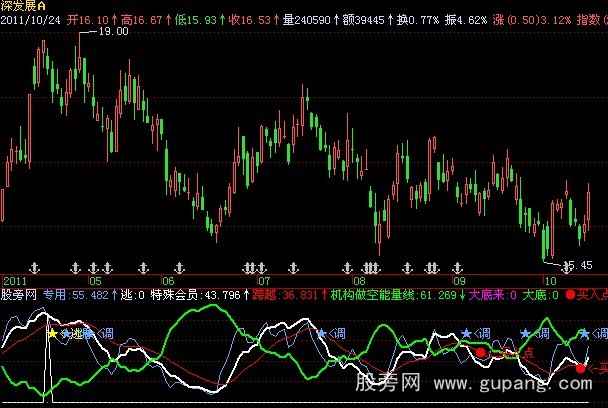Screen dimensions: 608x408
Task: Click the 大底来:0 indicator value
Action: [492, 295]
